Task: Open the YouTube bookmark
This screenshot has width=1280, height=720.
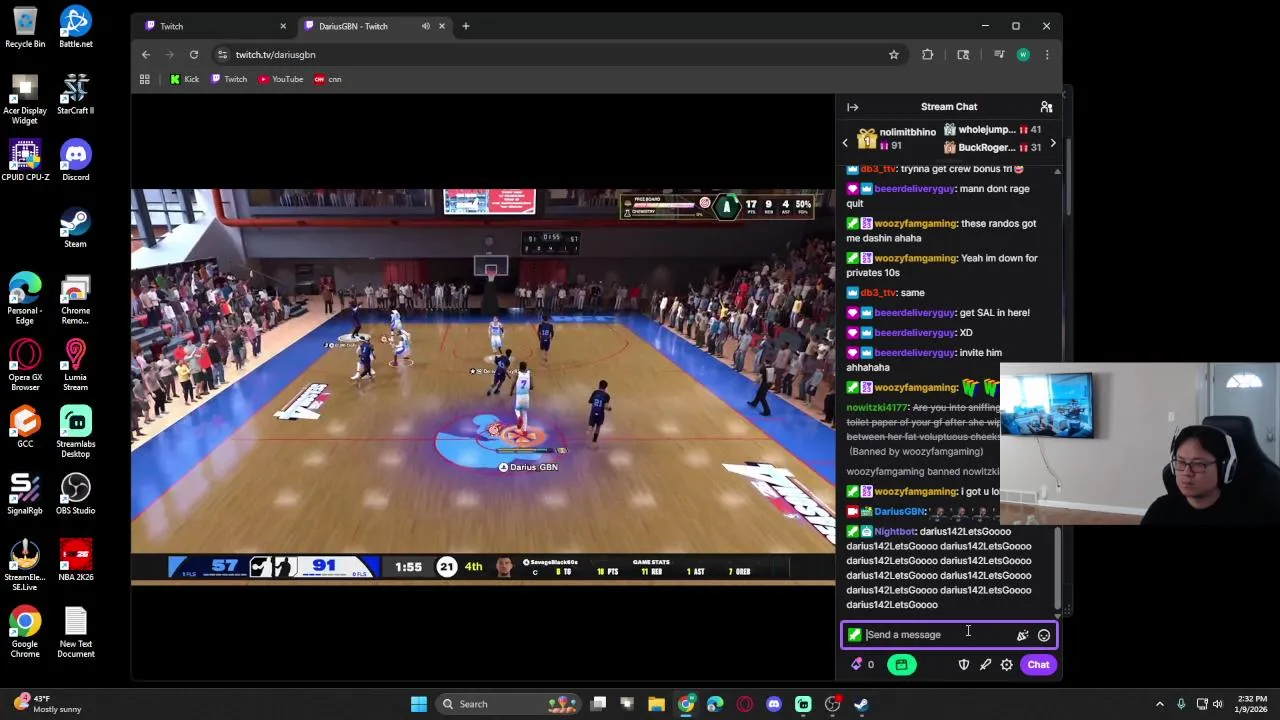Action: [281, 79]
